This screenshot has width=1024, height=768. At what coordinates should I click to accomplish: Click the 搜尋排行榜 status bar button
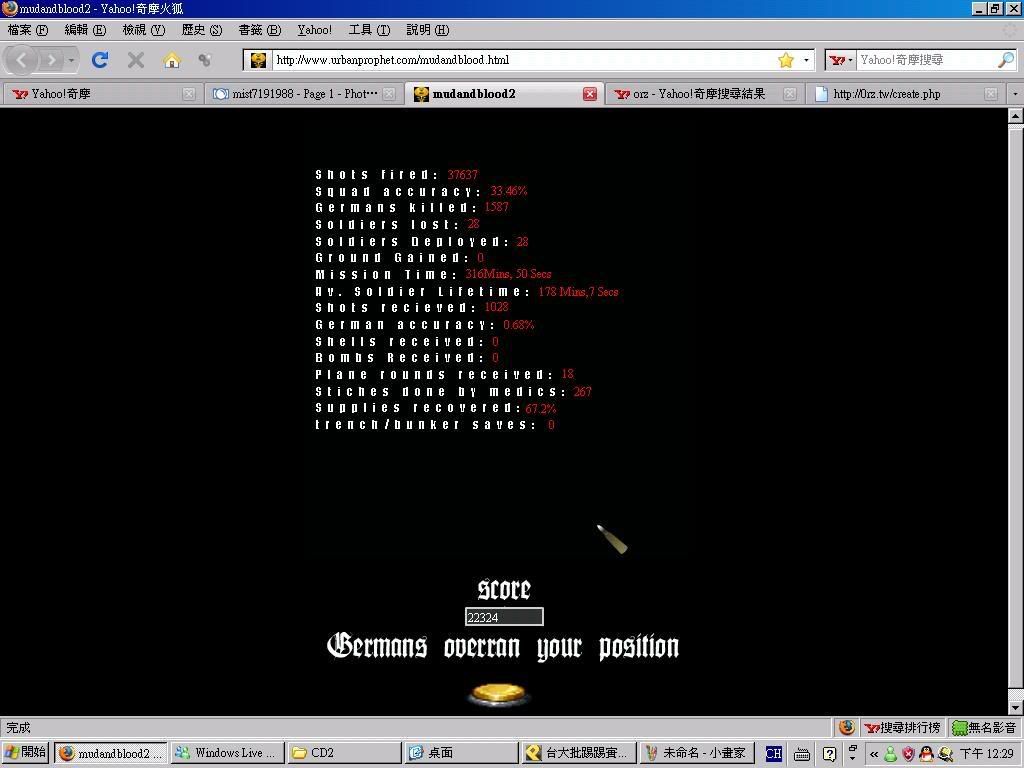pos(903,728)
